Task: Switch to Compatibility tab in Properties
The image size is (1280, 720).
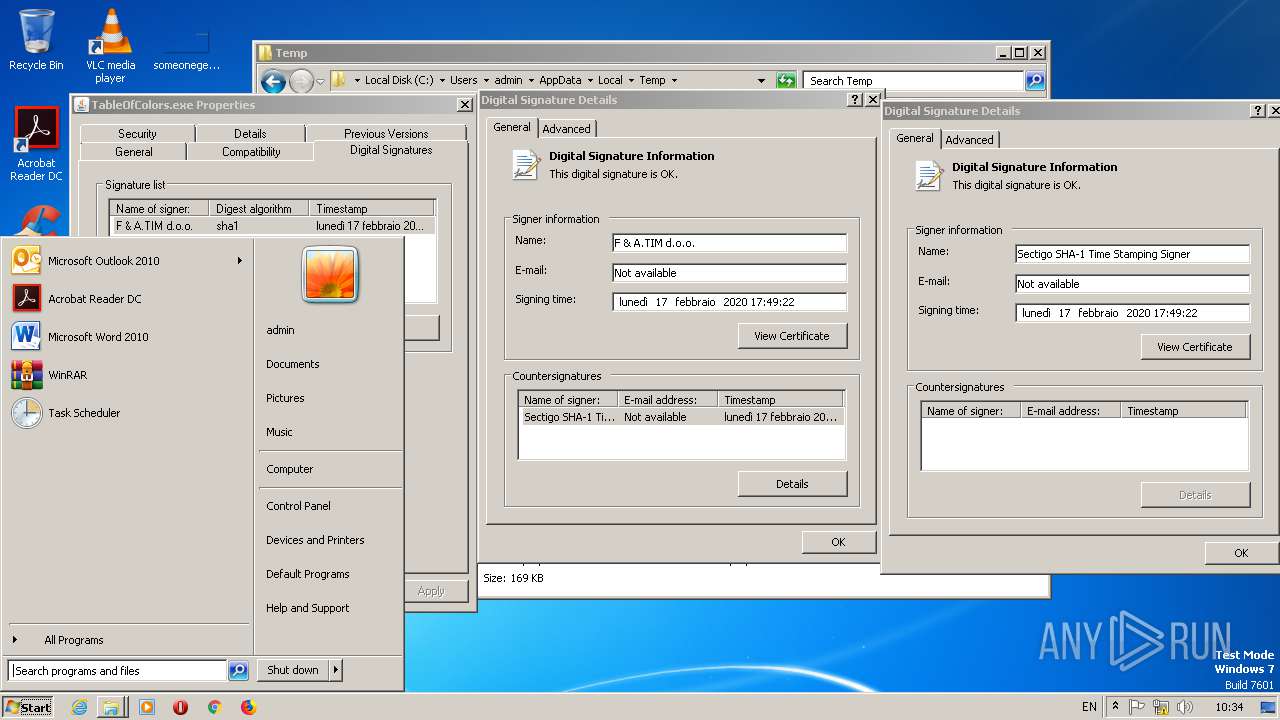Action: tap(251, 152)
